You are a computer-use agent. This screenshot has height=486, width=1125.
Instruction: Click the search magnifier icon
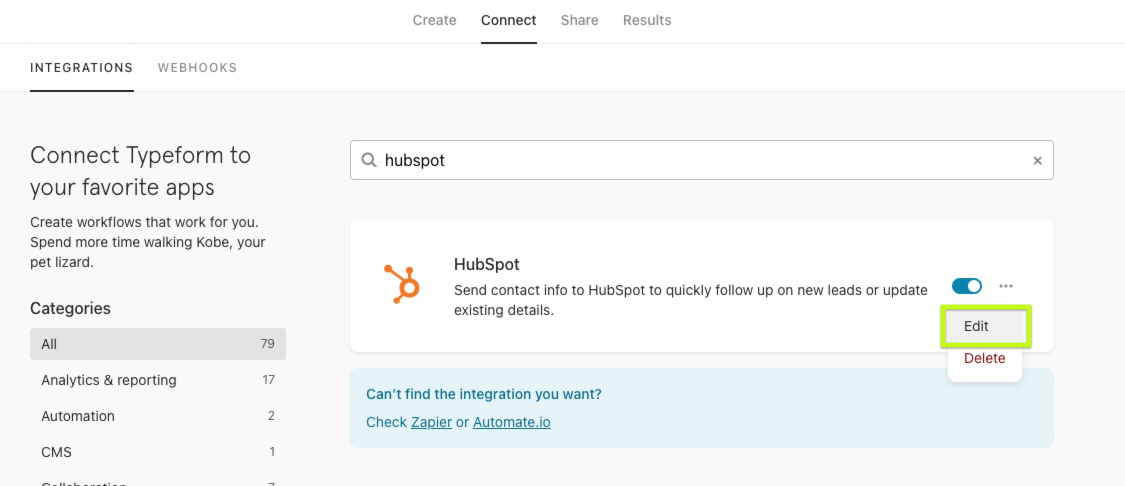369,160
